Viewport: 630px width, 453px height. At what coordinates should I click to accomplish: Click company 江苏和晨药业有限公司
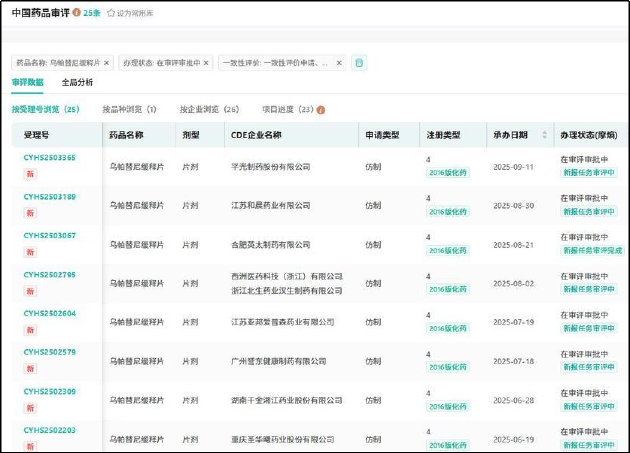coord(270,205)
